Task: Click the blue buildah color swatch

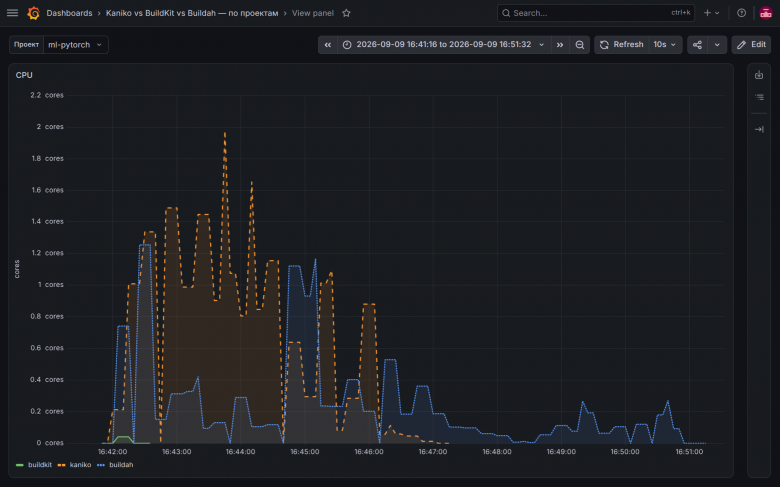Action: tap(101, 465)
